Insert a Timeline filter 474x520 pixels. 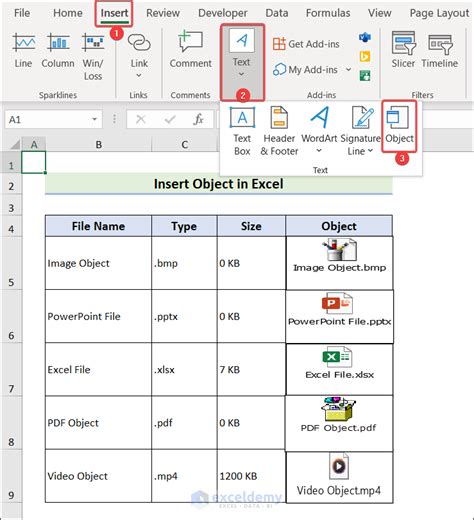(439, 50)
